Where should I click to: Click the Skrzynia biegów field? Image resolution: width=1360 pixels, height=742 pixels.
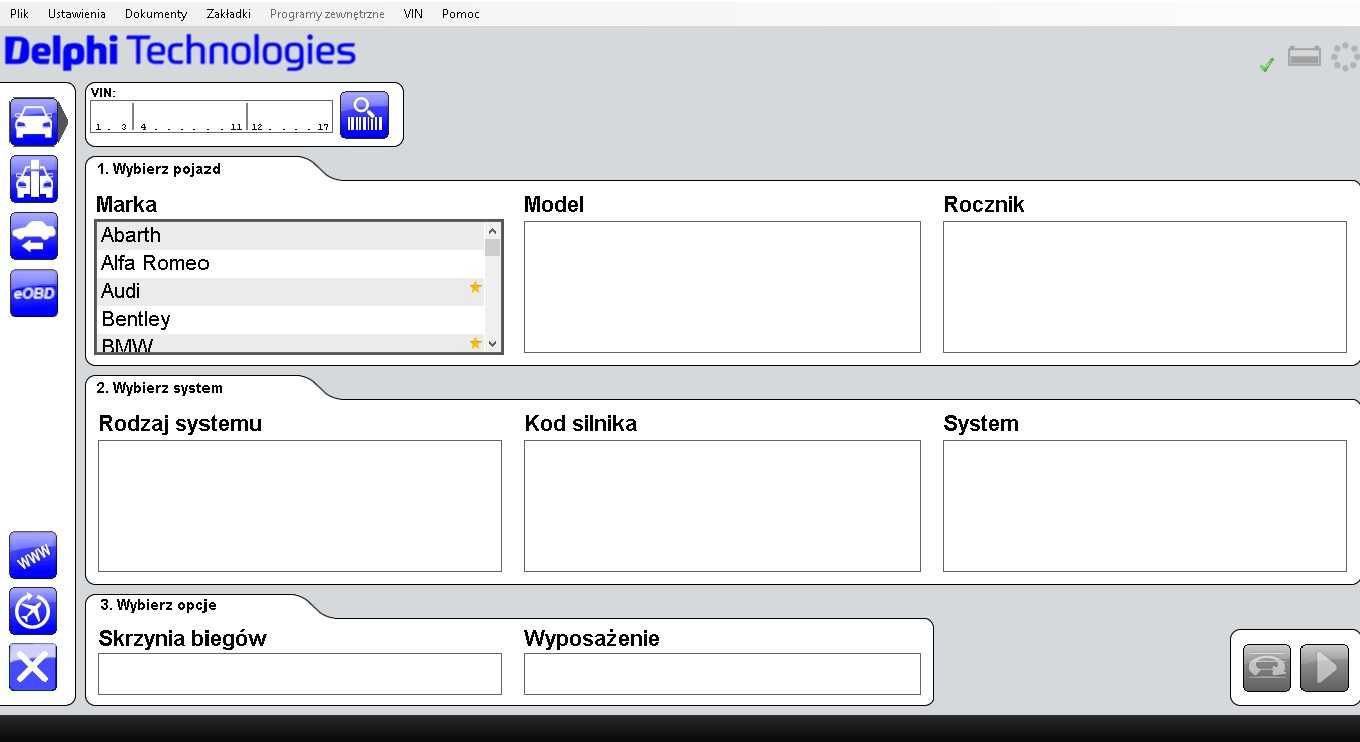pyautogui.click(x=300, y=674)
